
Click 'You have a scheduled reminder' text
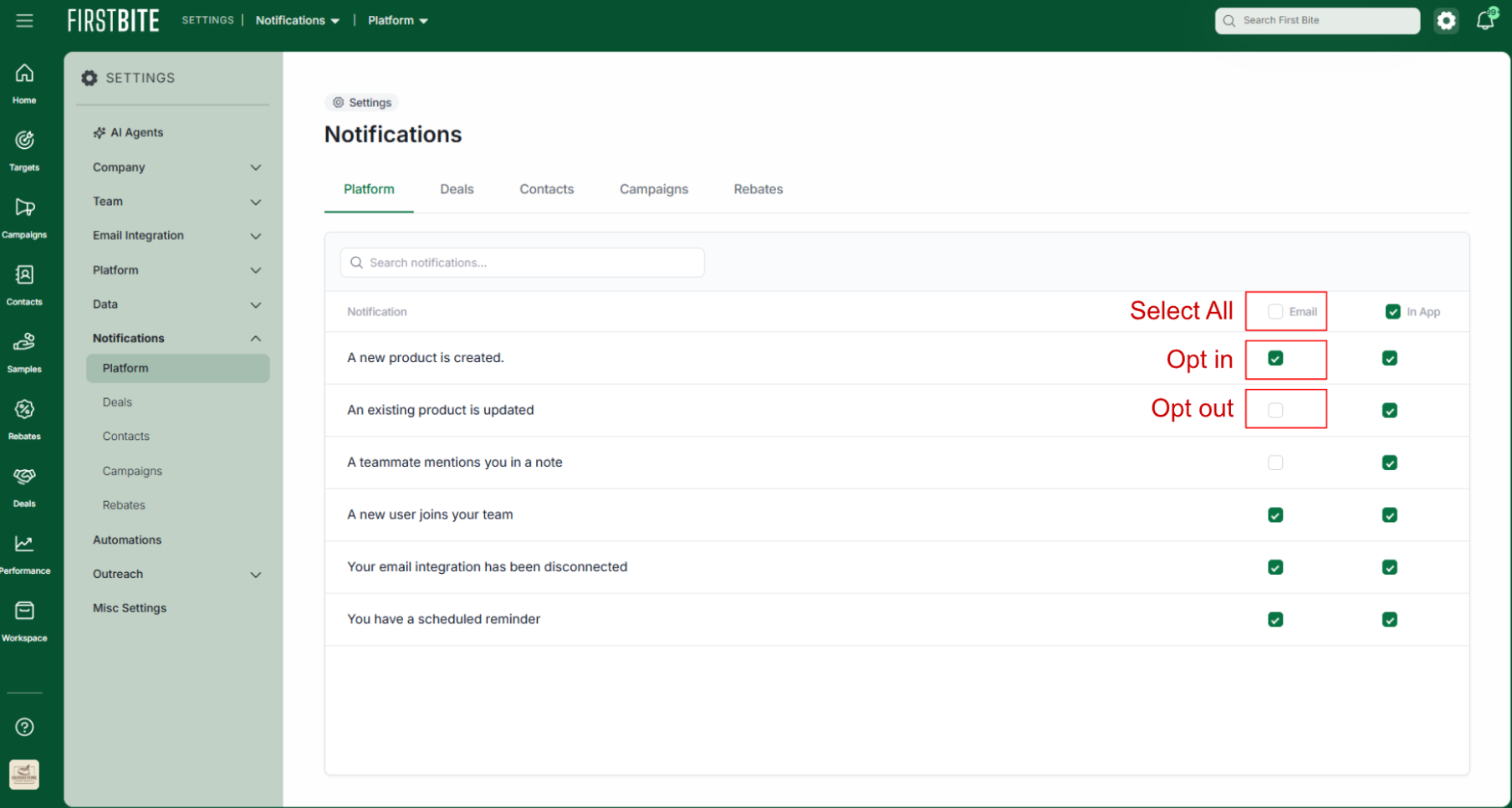pyautogui.click(x=443, y=619)
